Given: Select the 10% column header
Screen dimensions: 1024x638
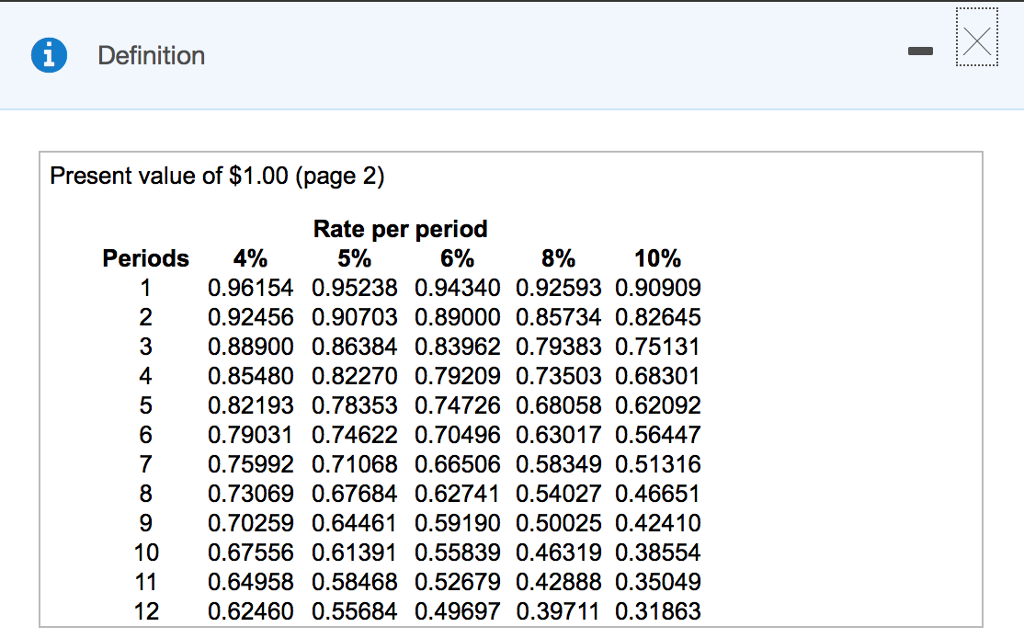Looking at the screenshot, I should [x=657, y=258].
